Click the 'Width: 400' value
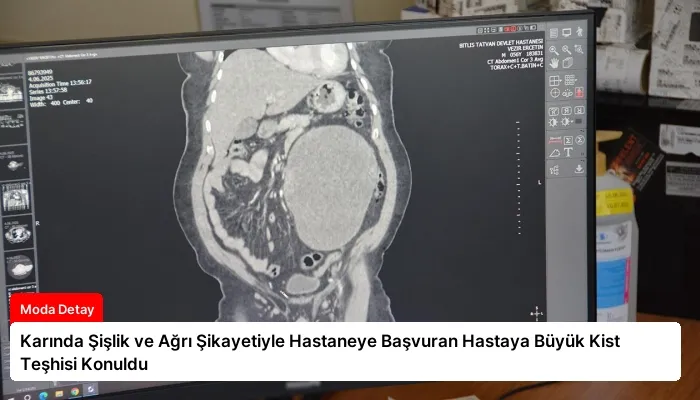The image size is (700, 400). click(x=45, y=104)
